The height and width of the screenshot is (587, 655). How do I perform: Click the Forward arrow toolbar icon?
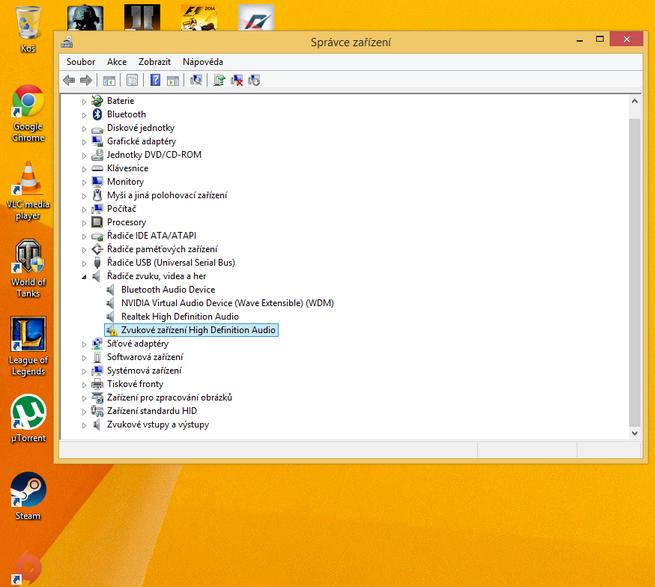coord(86,80)
